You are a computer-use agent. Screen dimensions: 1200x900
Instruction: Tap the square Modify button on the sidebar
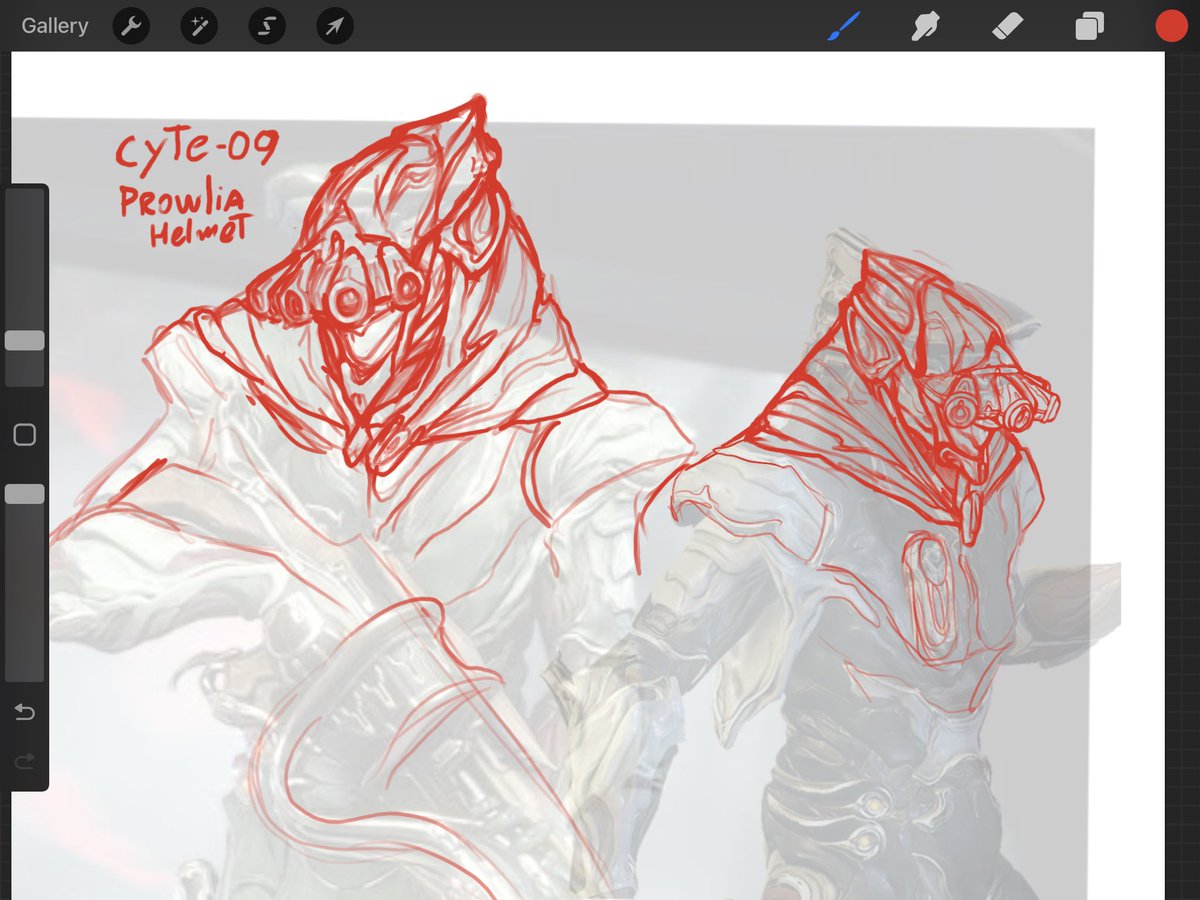point(25,434)
